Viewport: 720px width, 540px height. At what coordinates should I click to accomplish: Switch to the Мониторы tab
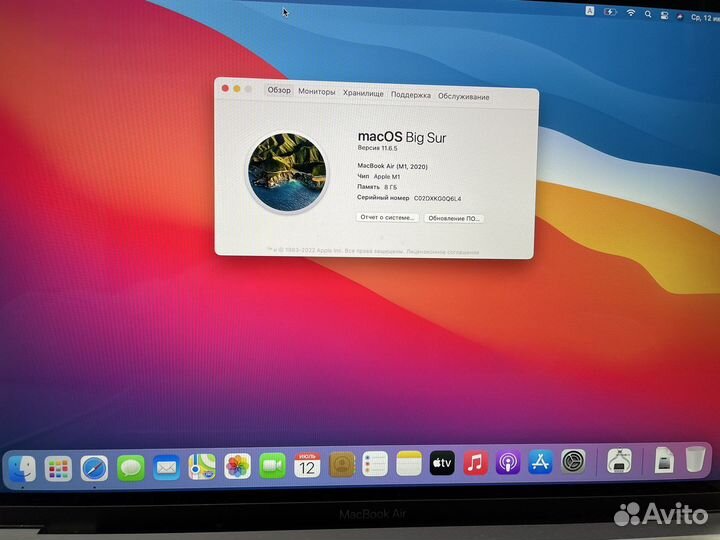[x=317, y=91]
